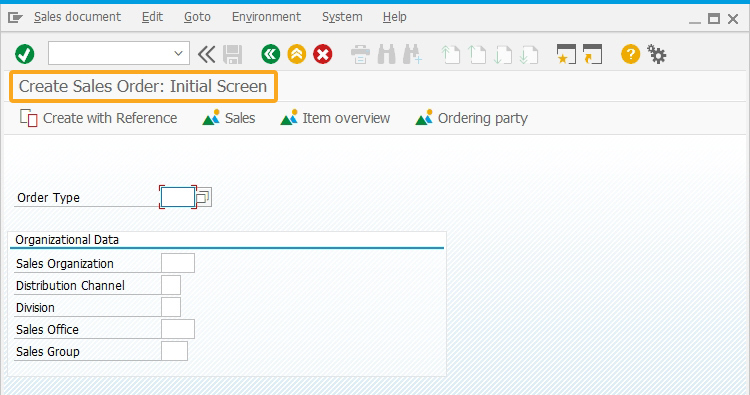Click Create with Reference button

[x=99, y=118]
